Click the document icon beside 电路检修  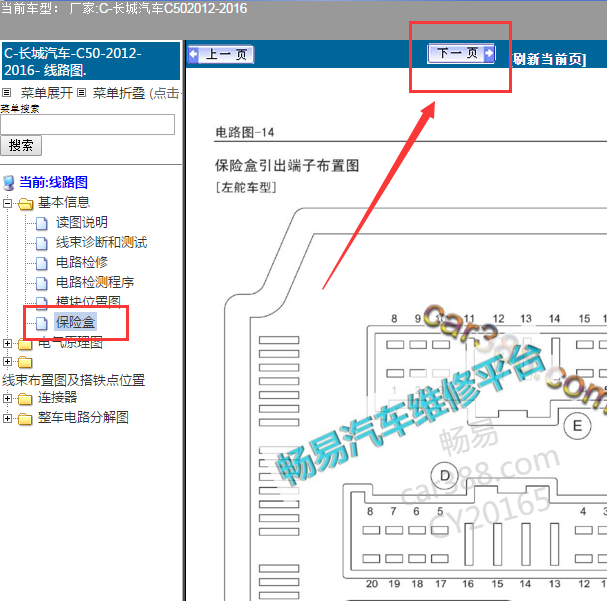coord(42,263)
